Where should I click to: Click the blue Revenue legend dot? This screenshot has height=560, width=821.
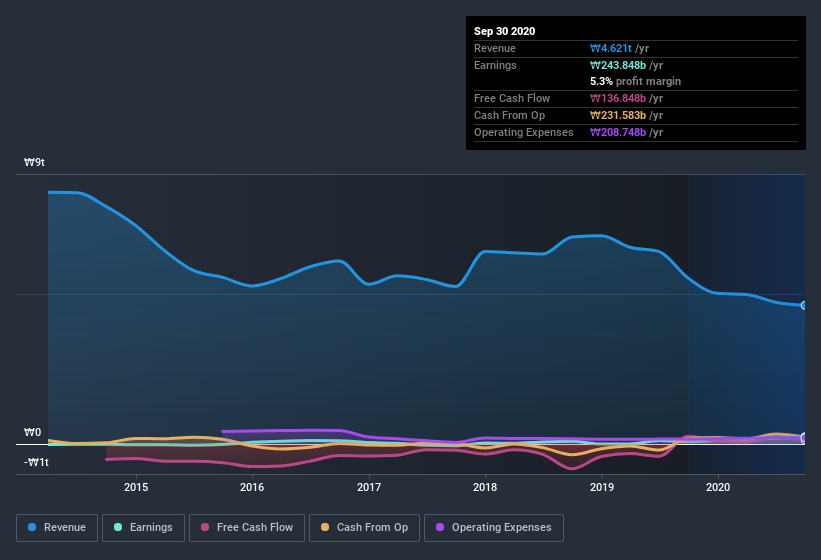click(32, 527)
